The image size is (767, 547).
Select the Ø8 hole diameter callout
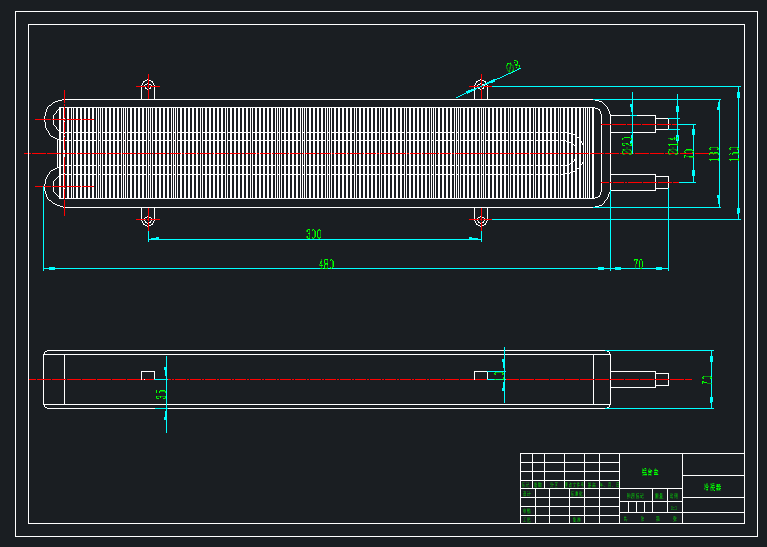point(513,67)
